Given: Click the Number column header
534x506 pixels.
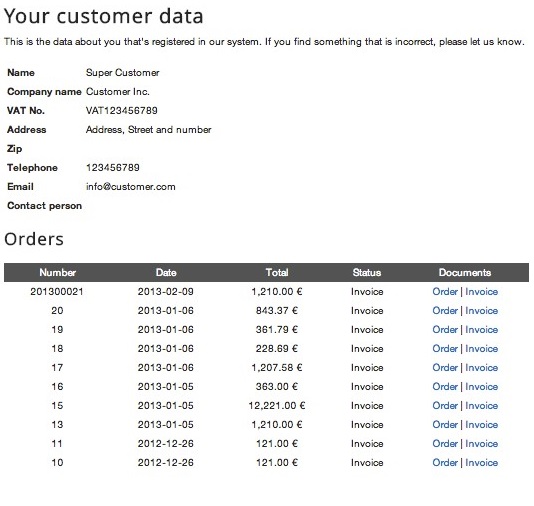Looking at the screenshot, I should (x=57, y=273).
